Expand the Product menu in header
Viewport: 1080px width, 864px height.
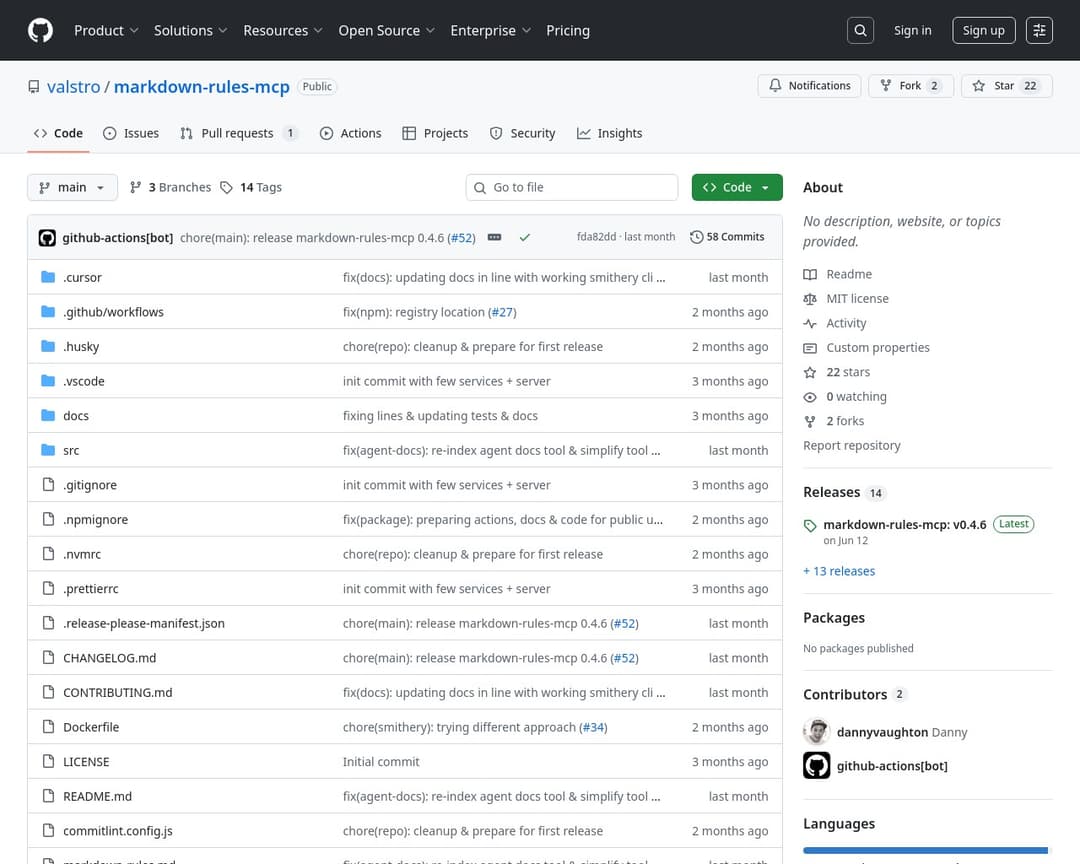pos(106,30)
